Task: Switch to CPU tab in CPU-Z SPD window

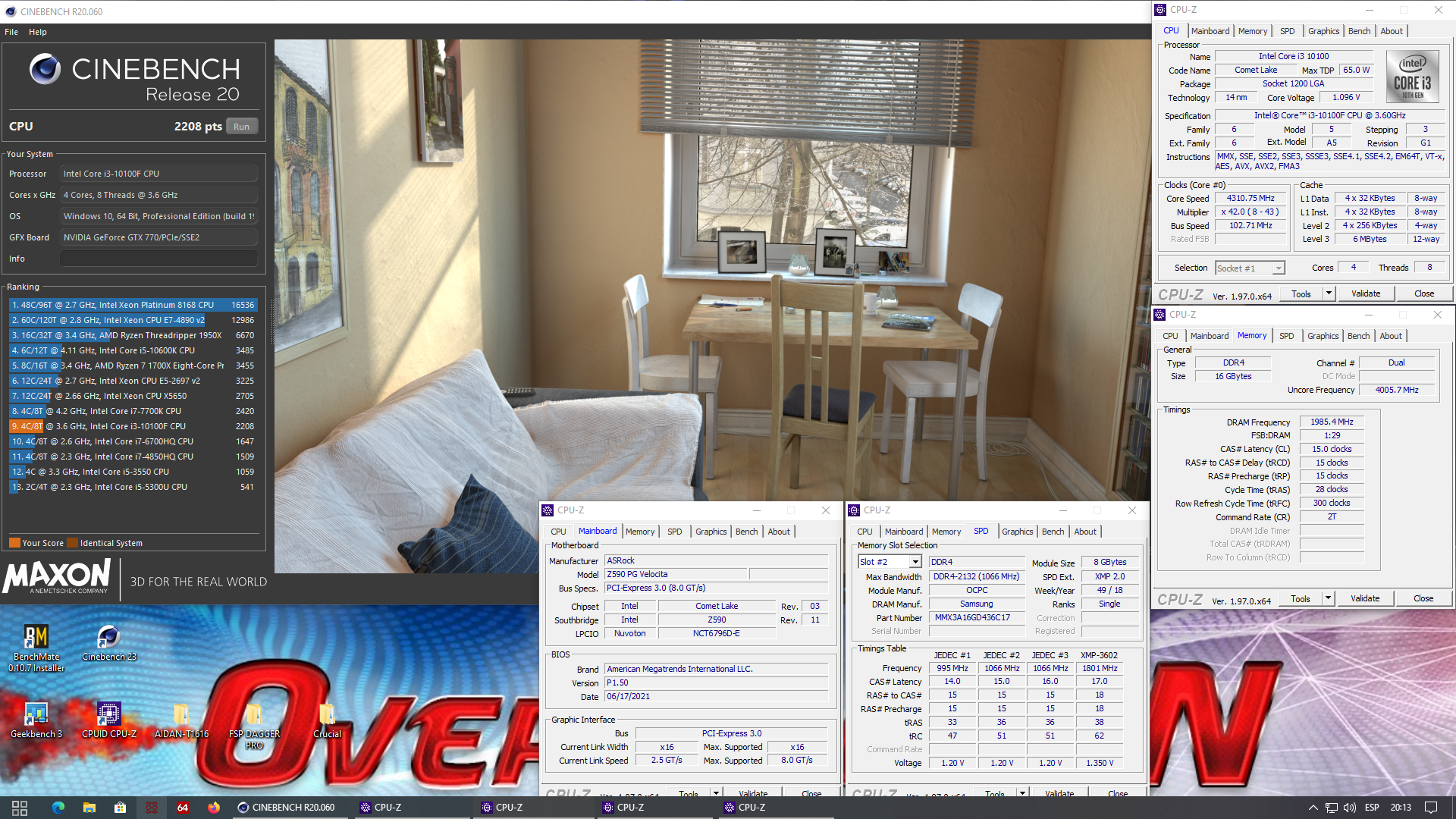Action: pos(864,532)
